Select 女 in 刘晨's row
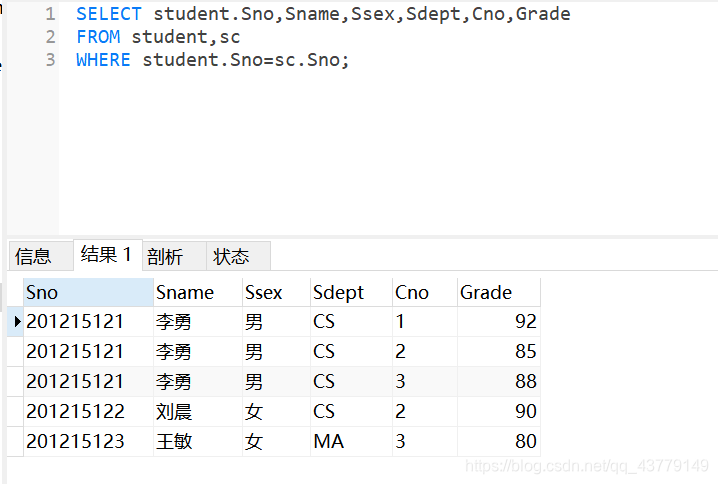This screenshot has height=484, width=718. click(276, 412)
